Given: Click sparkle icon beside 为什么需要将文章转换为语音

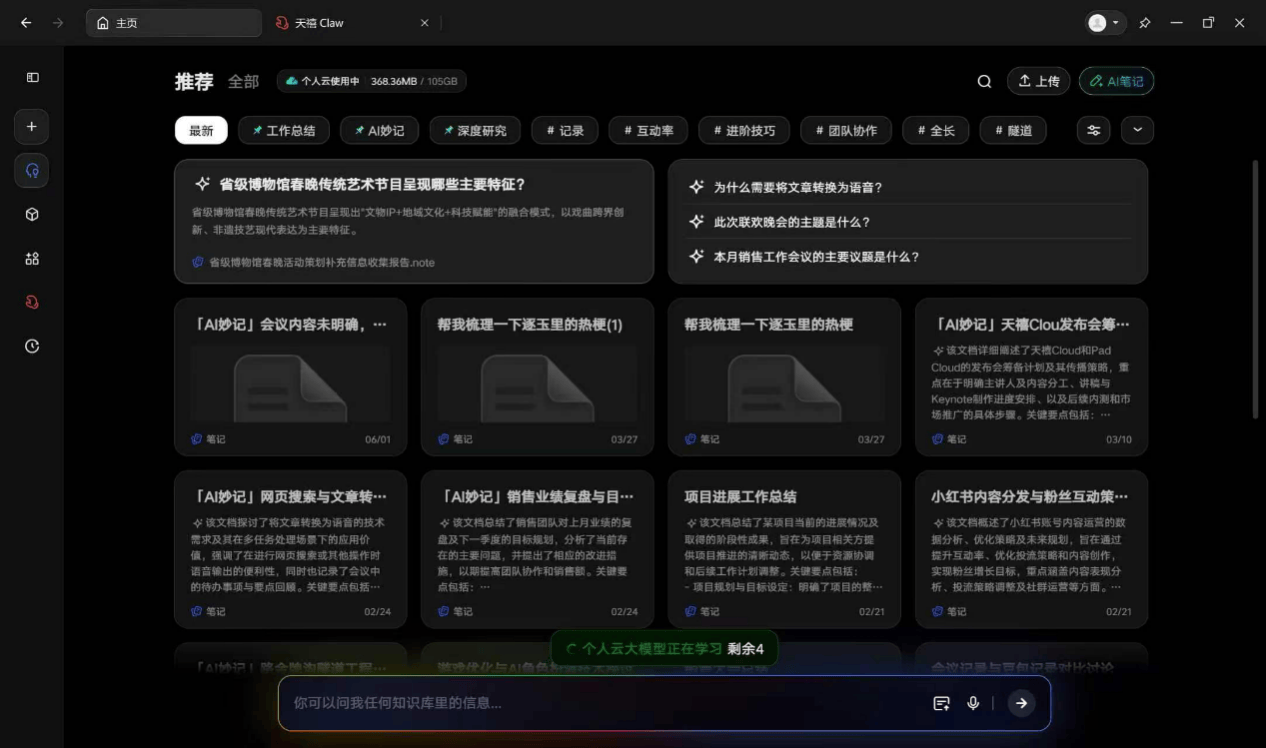Looking at the screenshot, I should [x=697, y=187].
